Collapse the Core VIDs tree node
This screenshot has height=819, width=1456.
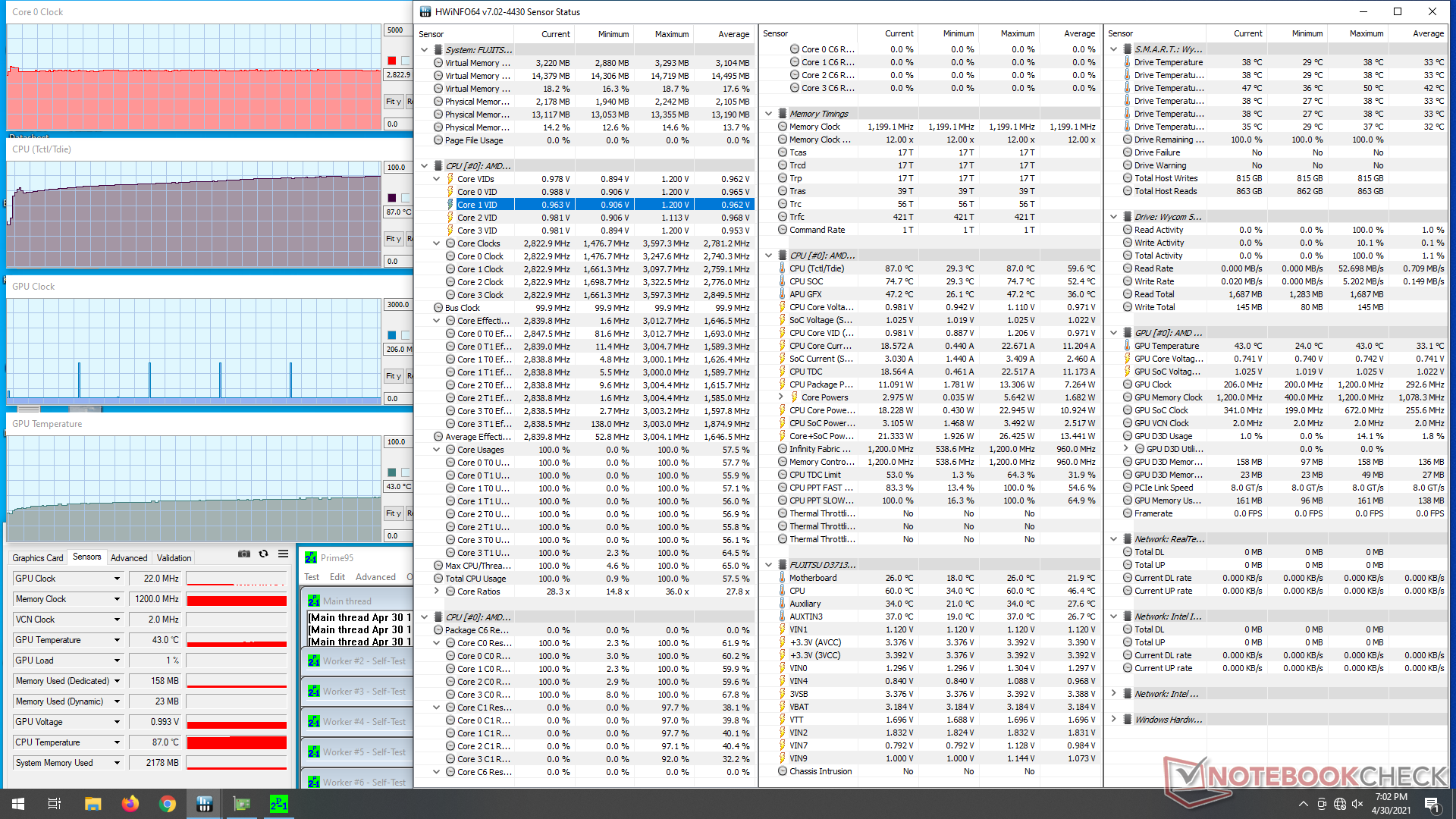[x=437, y=179]
